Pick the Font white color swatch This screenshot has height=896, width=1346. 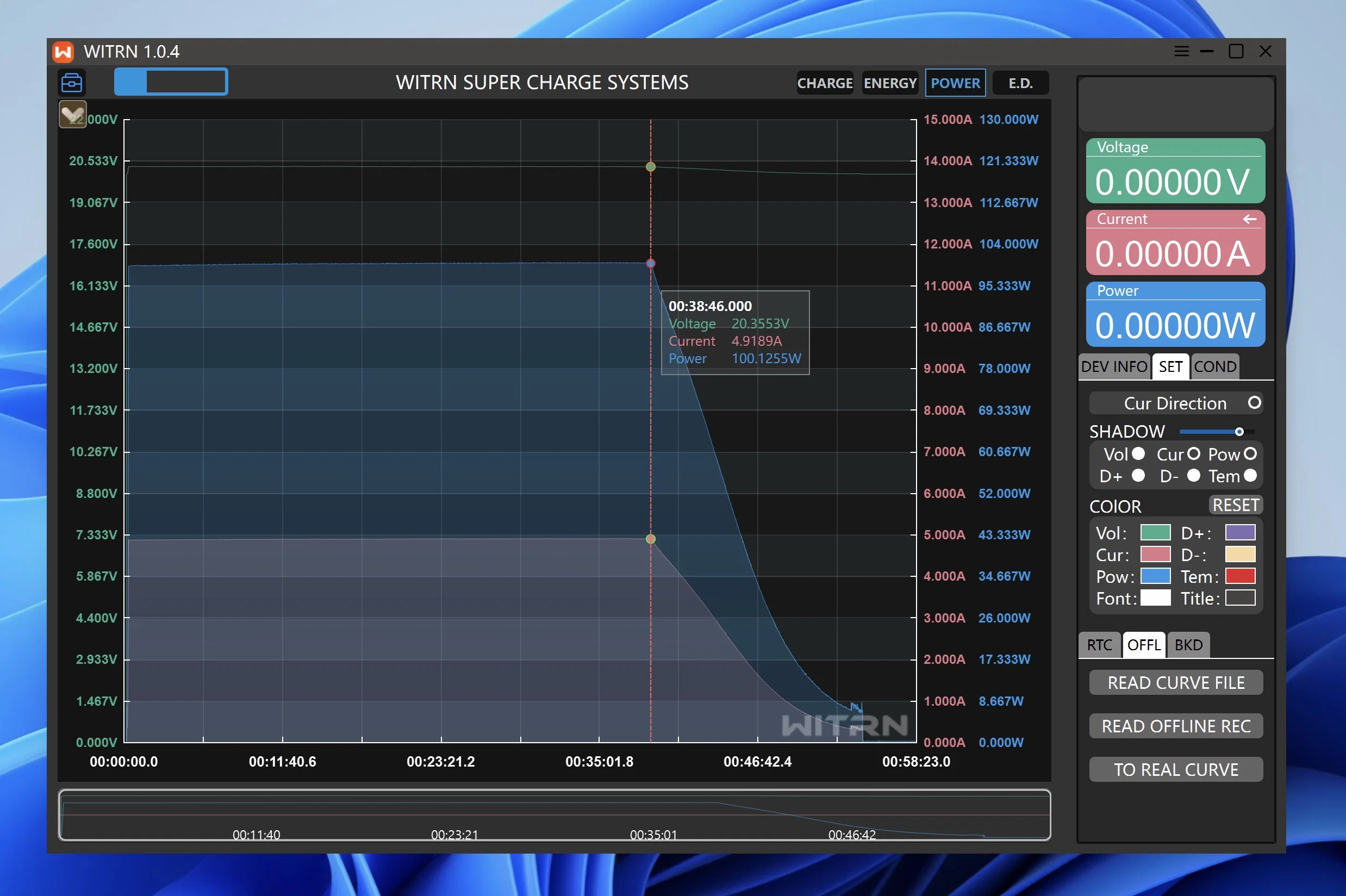(x=1155, y=598)
